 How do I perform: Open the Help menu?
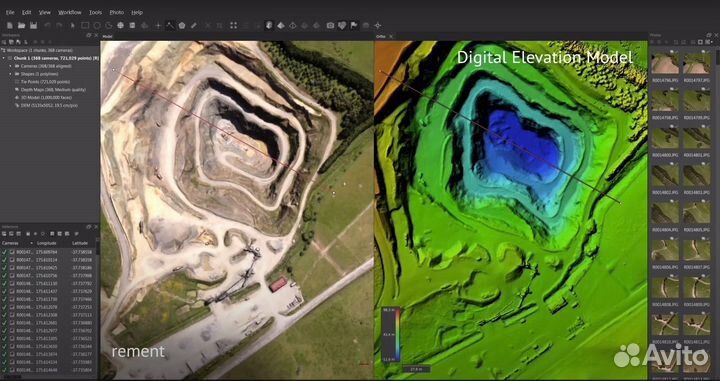(x=137, y=12)
